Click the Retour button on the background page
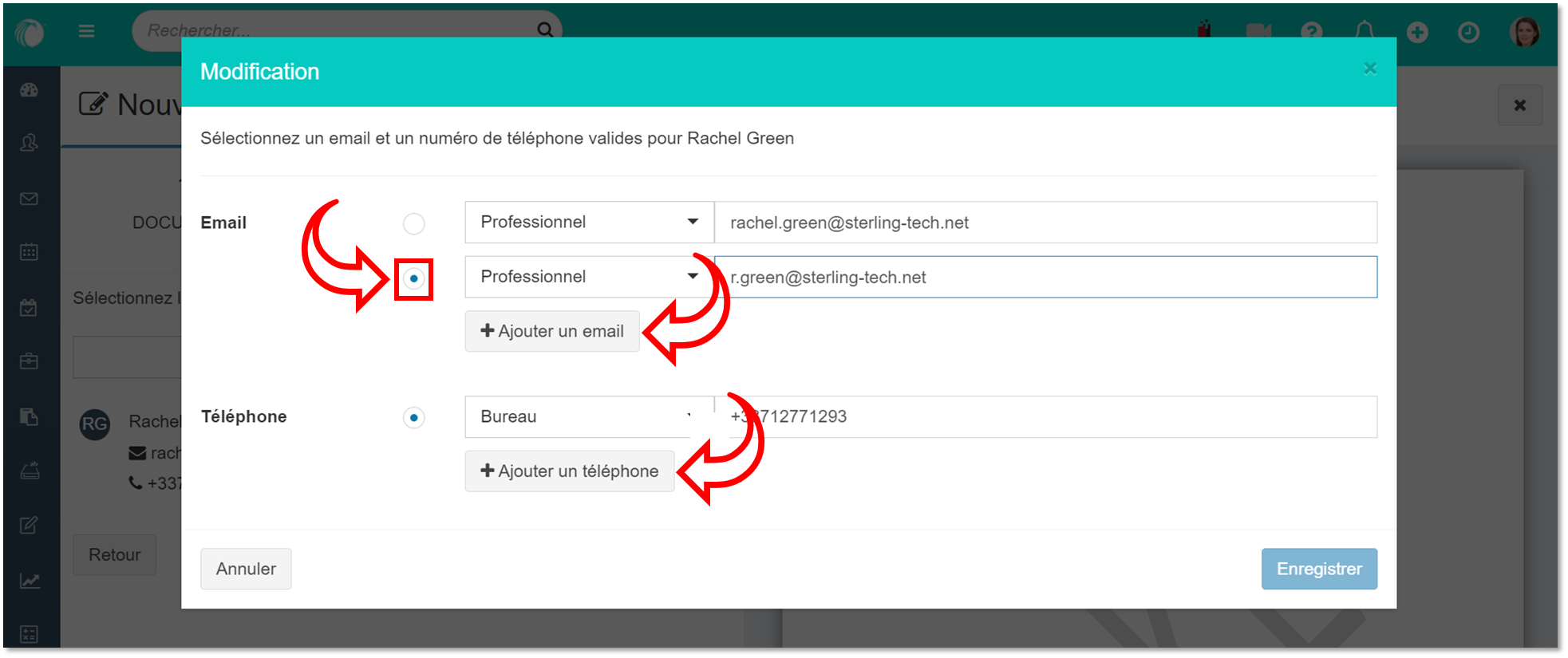The width and height of the screenshot is (1568, 658). 115,555
